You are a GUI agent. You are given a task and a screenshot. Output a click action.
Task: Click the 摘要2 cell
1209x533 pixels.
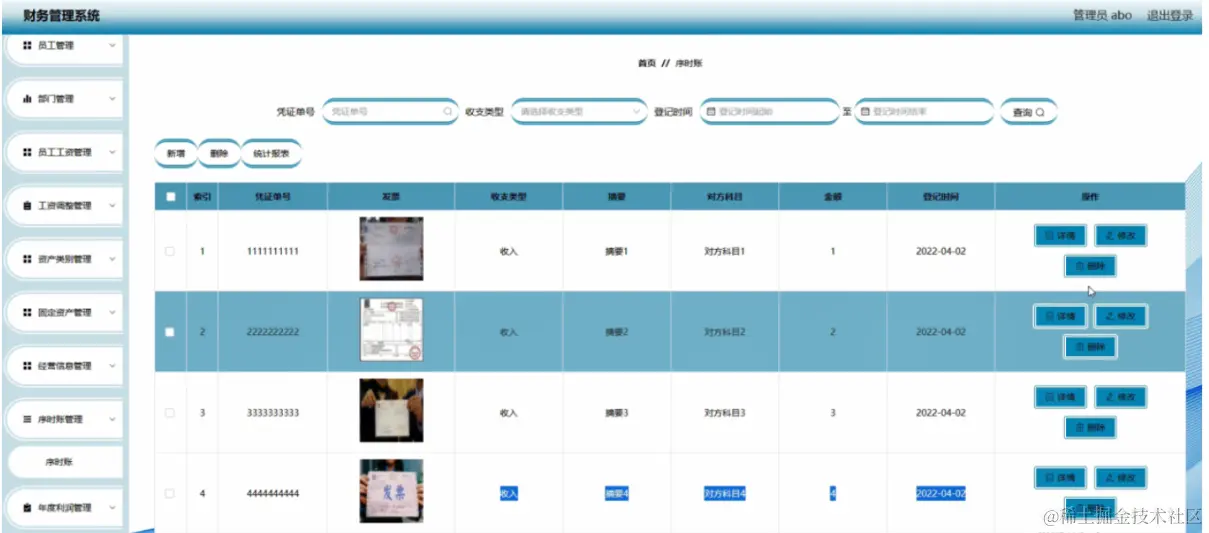(x=616, y=332)
